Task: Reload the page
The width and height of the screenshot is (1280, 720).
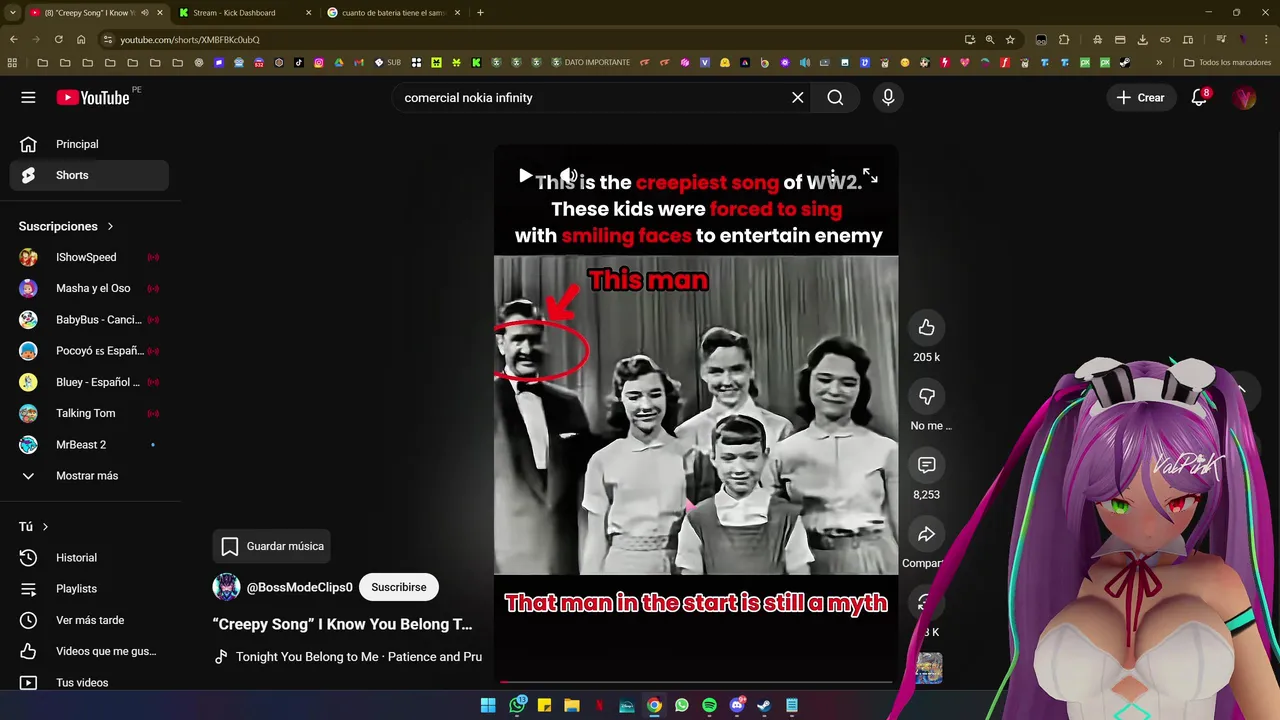Action: [x=58, y=39]
